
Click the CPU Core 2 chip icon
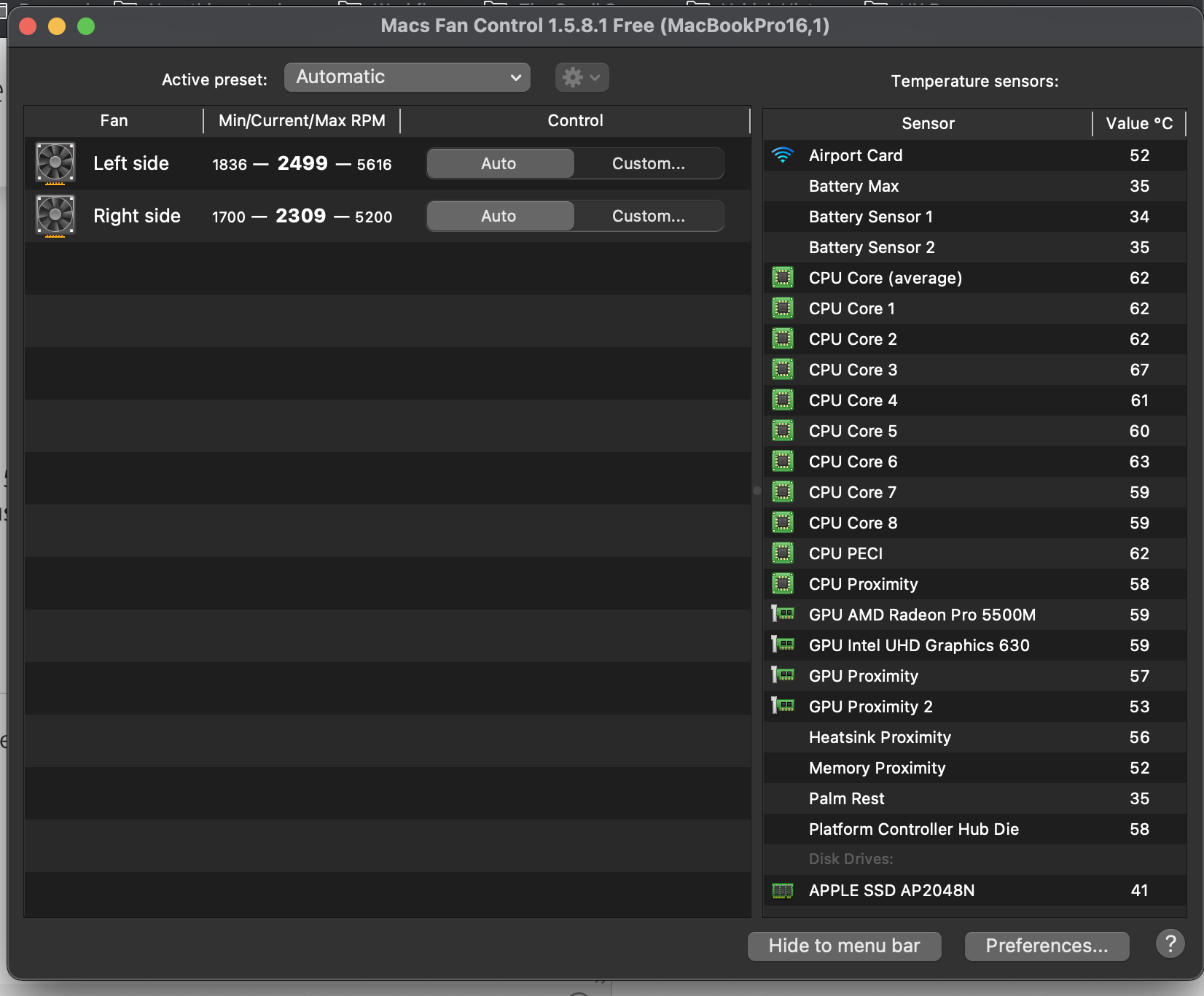tap(783, 339)
